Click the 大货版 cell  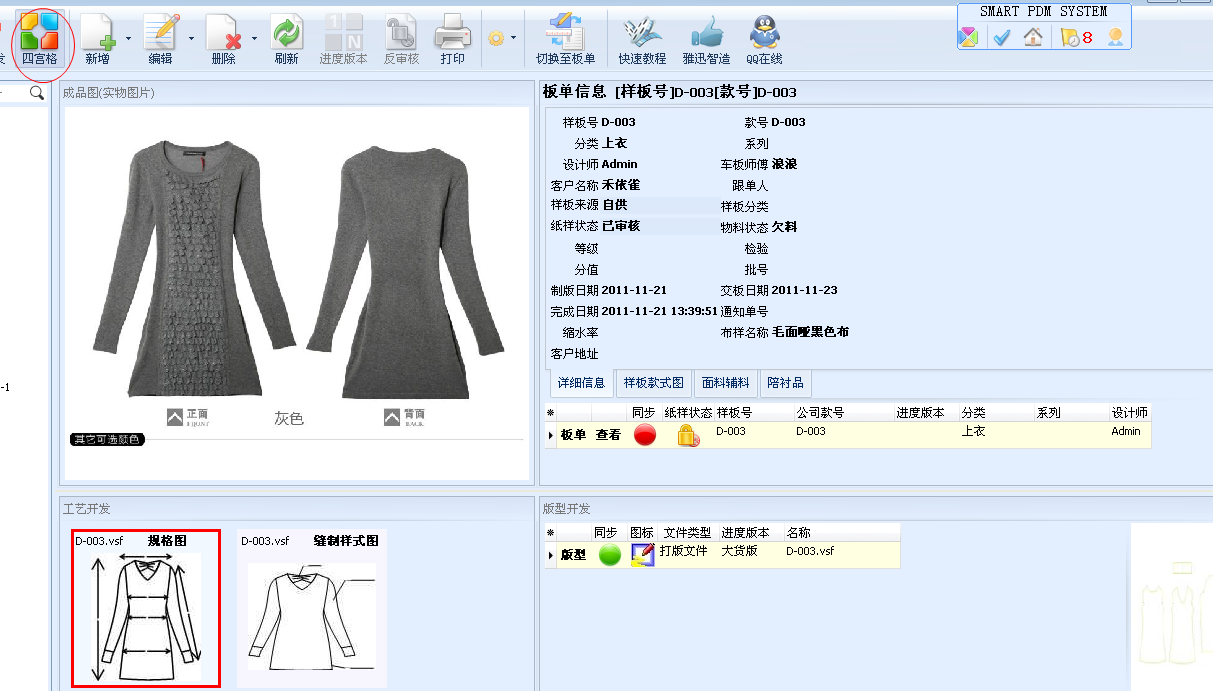740,551
